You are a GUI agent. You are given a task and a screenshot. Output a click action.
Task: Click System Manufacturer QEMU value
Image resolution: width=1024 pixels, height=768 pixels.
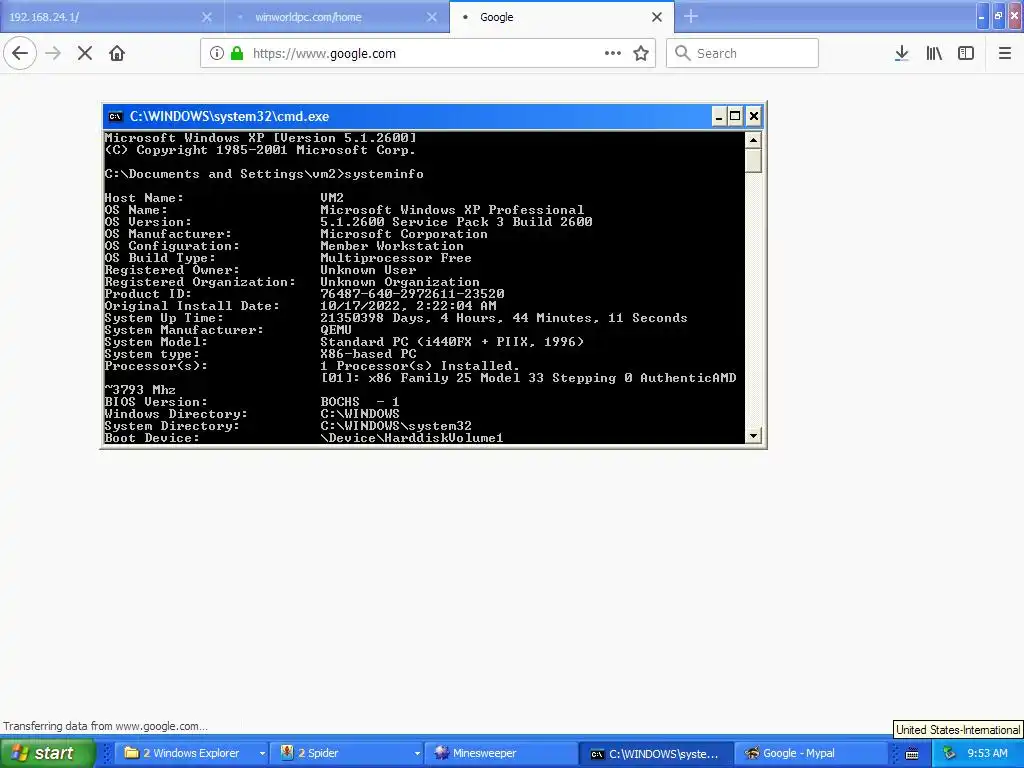[x=336, y=330]
